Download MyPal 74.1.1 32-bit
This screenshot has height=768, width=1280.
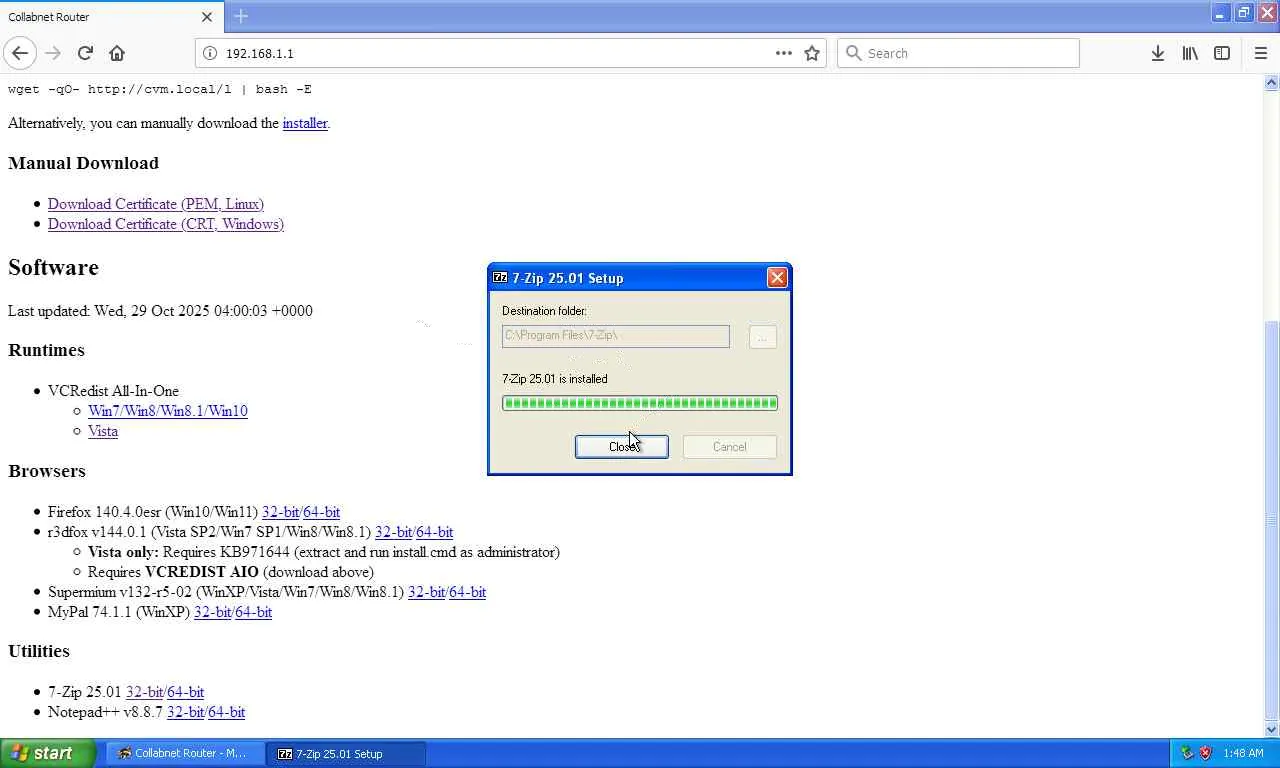pos(212,612)
